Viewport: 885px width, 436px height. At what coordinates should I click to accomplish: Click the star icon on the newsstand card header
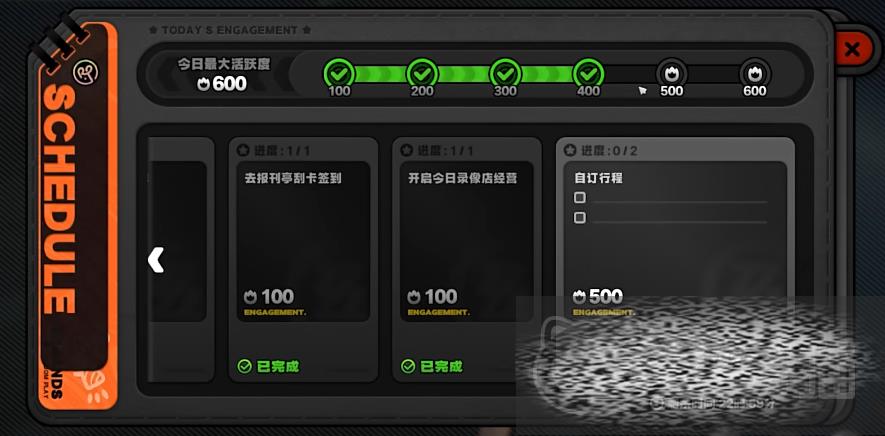coord(243,150)
